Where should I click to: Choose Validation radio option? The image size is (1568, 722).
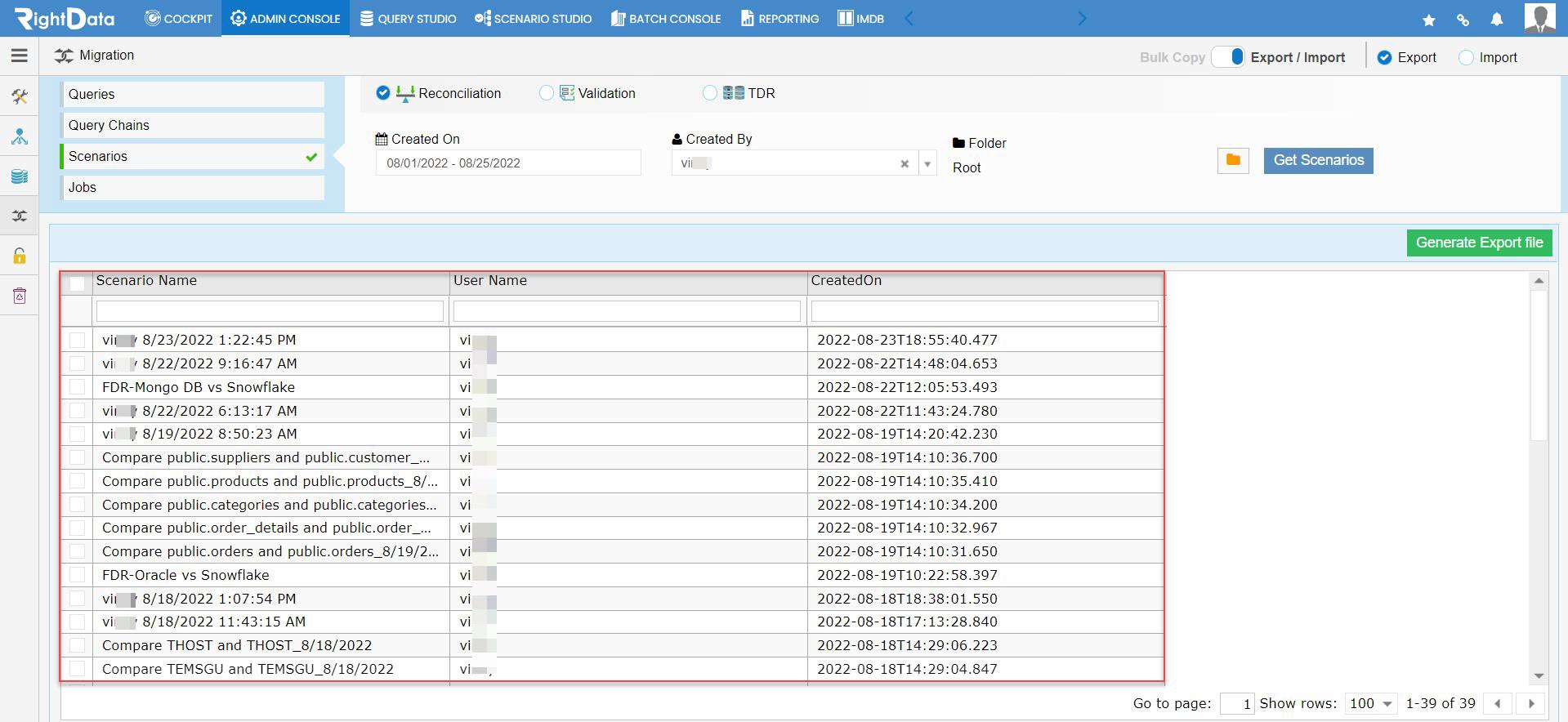(547, 93)
